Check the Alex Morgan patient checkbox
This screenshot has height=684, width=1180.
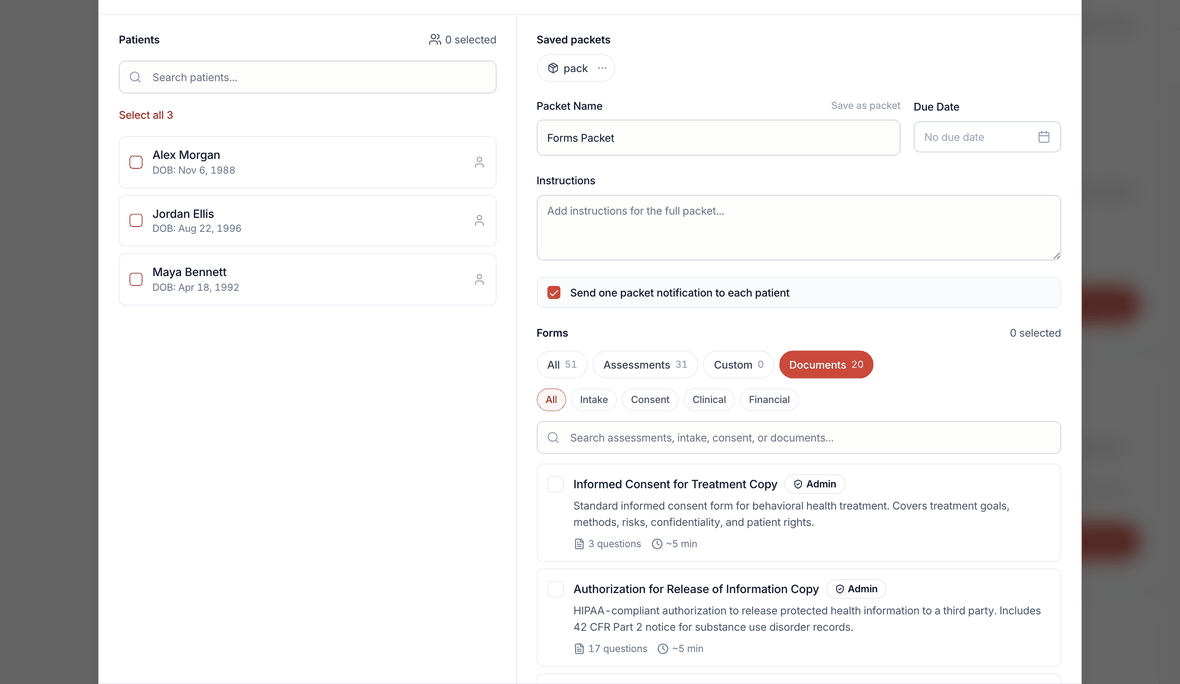tap(136, 163)
